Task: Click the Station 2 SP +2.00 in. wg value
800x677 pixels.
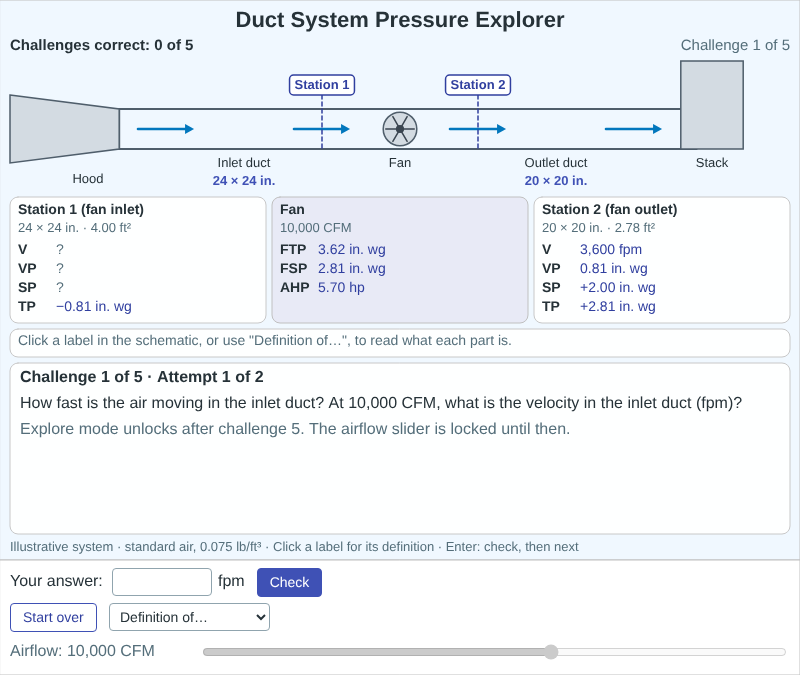Action: [x=617, y=287]
